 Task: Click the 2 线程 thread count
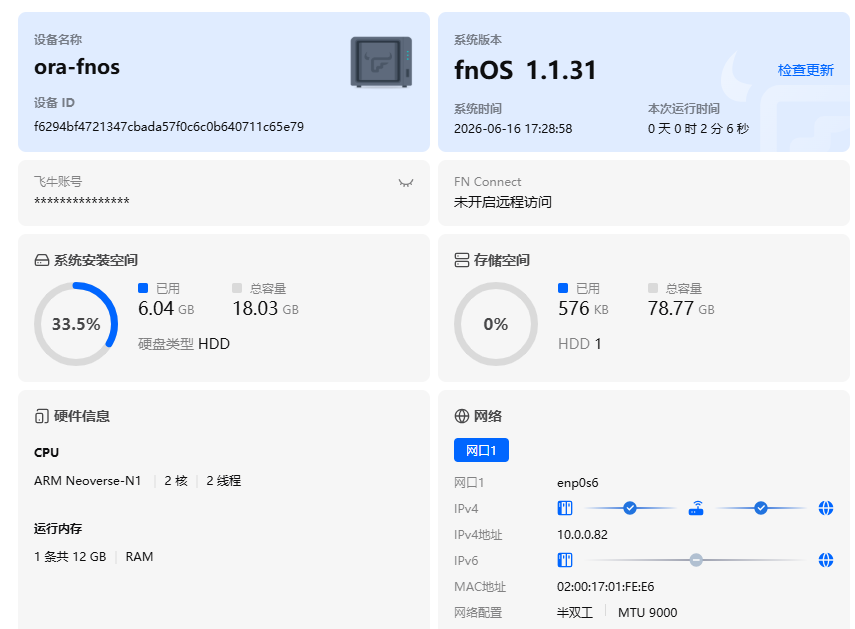(224, 481)
